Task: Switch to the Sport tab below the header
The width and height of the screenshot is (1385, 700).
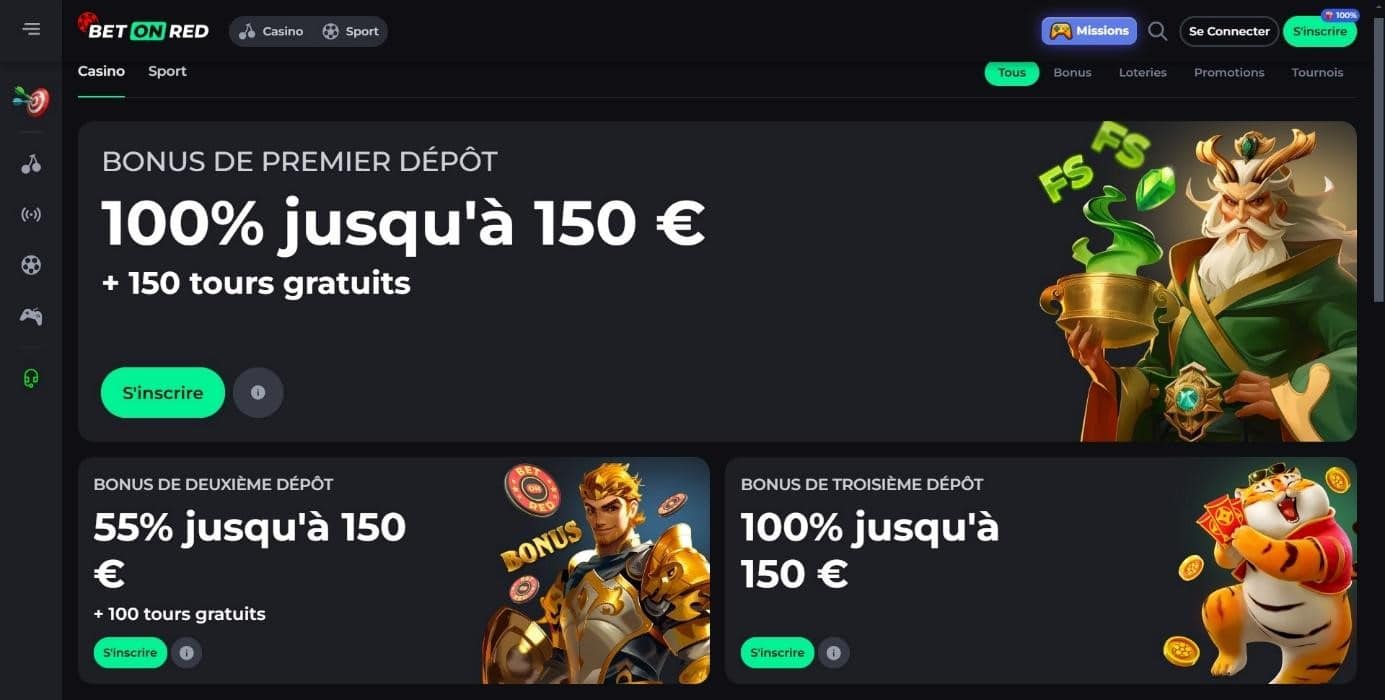Action: 167,71
